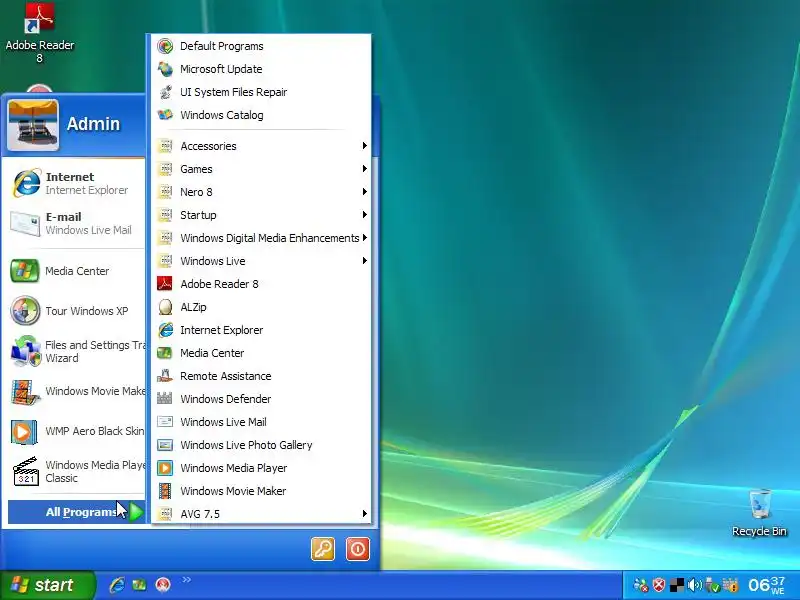Click the Admin user picture
Viewport: 800px width, 600px height.
coord(33,125)
